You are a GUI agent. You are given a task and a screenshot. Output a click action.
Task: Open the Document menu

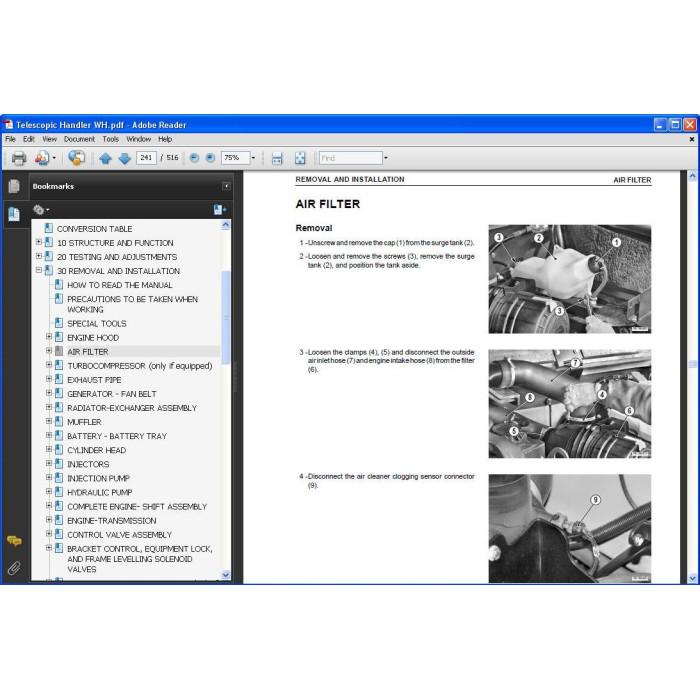tap(79, 139)
